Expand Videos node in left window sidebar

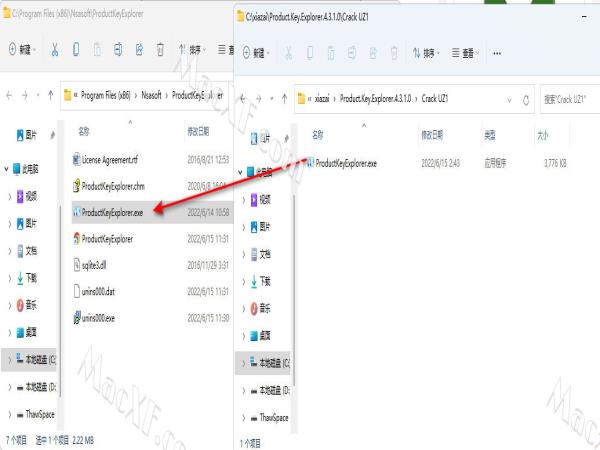[10, 197]
